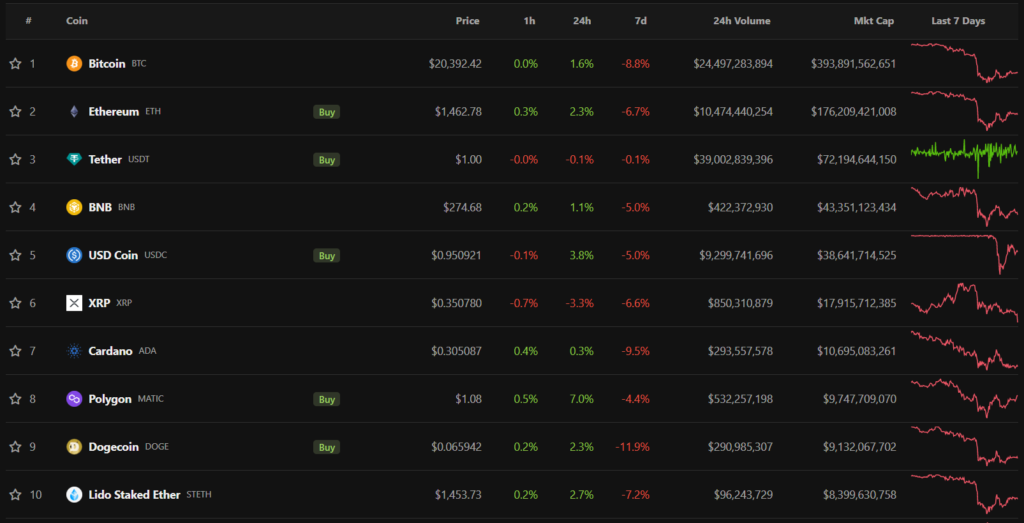Open Bitcoin's 7-day sparkline chart
The height and width of the screenshot is (523, 1024).
[964, 63]
